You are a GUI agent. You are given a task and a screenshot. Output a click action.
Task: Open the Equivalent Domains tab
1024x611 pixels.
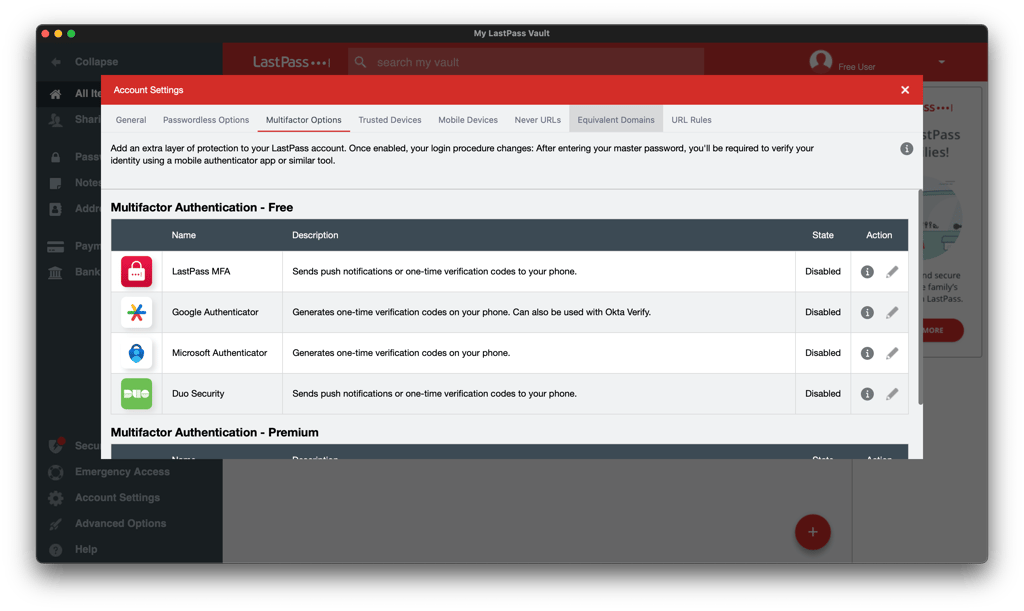616,120
